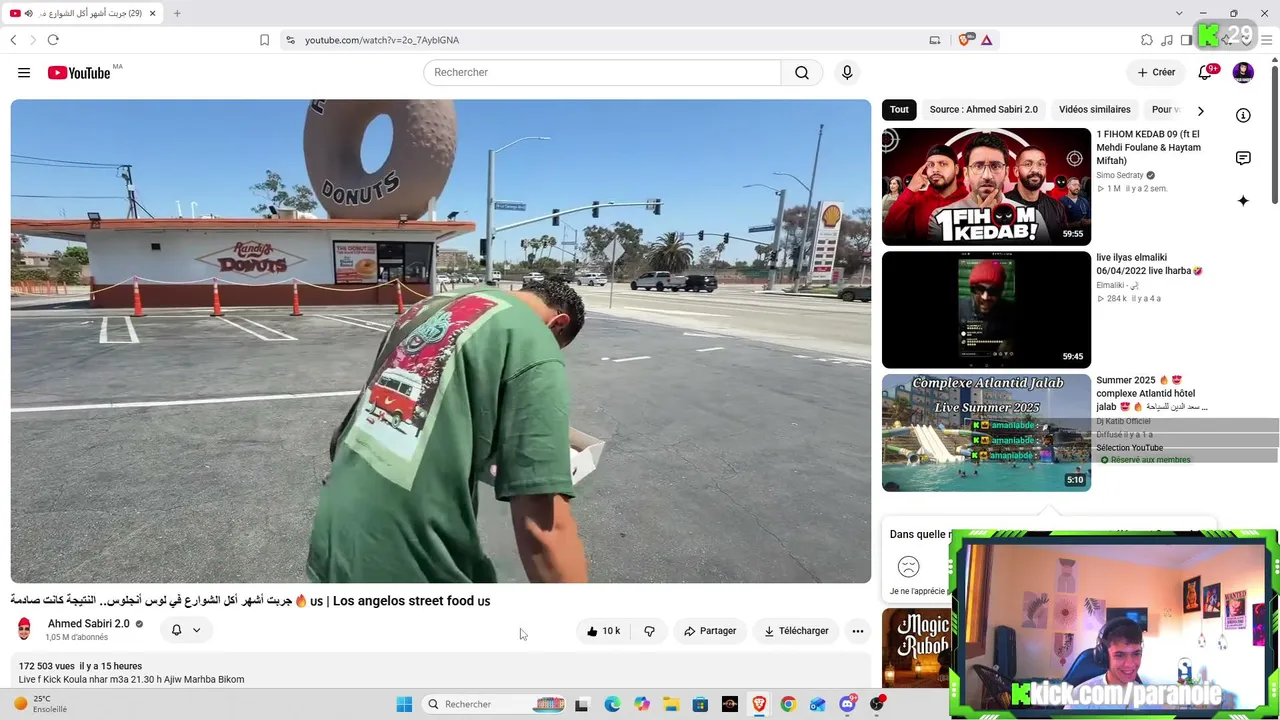1280x720 pixels.
Task: Open 'live ilyas elmaliki 06/04/2022' video title
Action: coord(1149,264)
